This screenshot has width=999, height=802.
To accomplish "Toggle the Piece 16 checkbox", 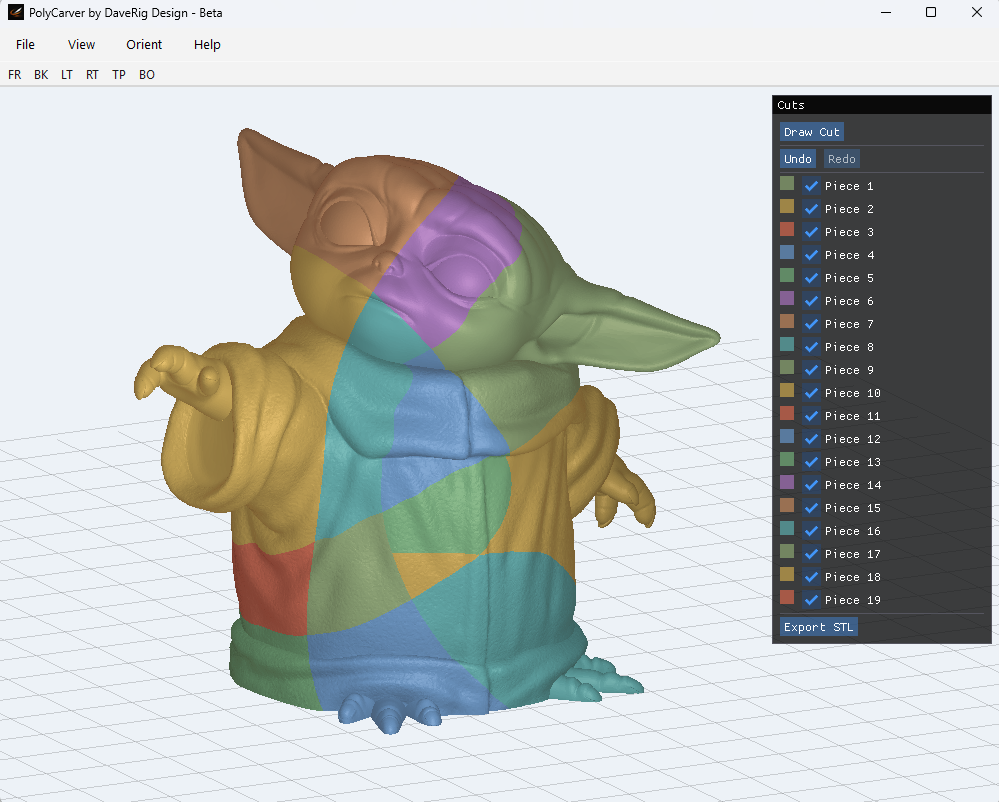I will [811, 531].
